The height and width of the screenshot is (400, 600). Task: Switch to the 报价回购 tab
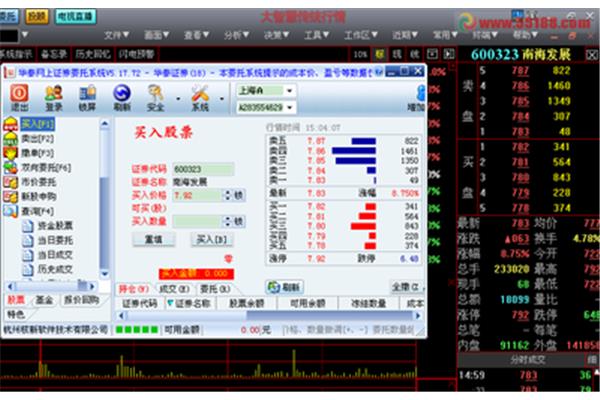coord(81,300)
